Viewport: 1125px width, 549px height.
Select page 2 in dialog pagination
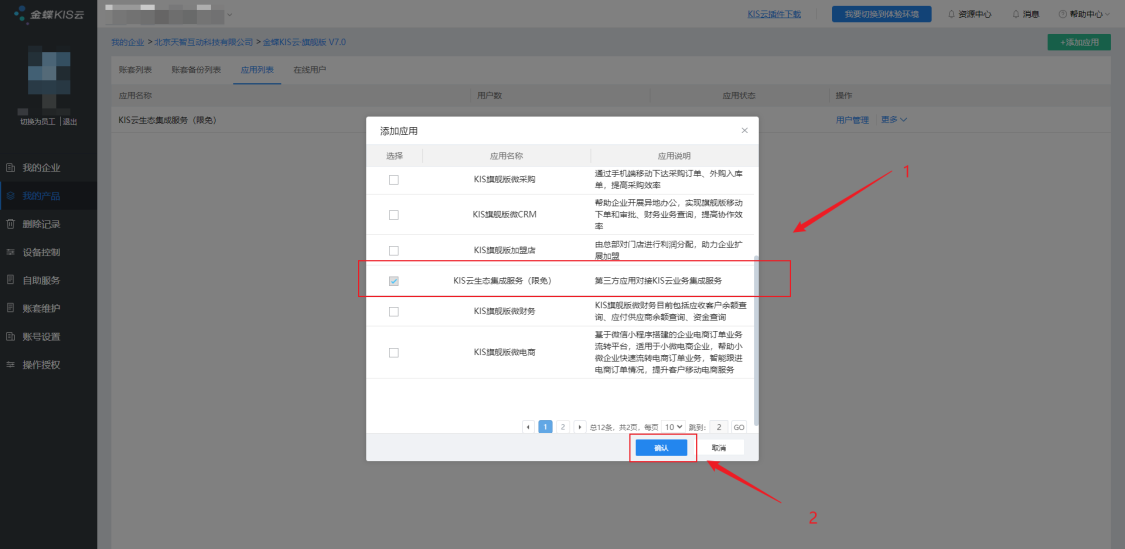(563, 427)
